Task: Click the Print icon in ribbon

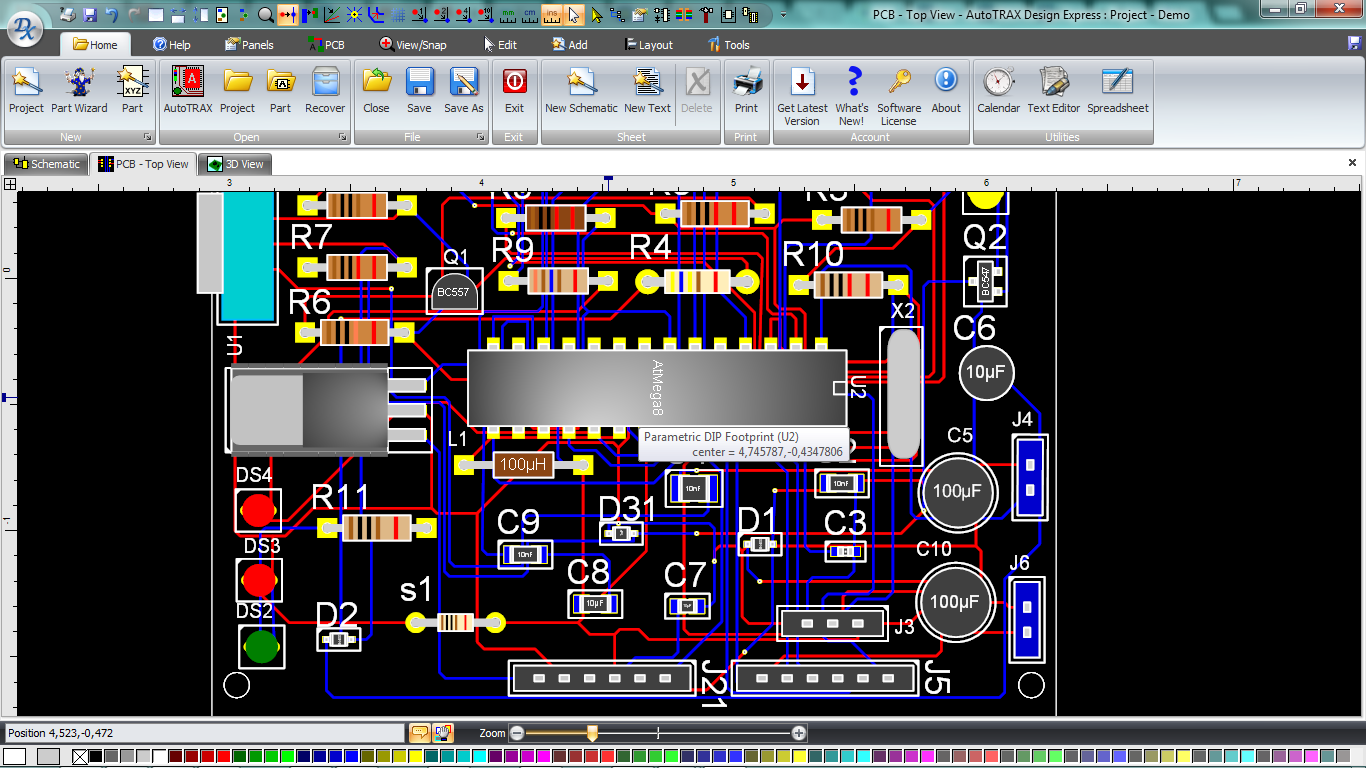Action: [746, 91]
